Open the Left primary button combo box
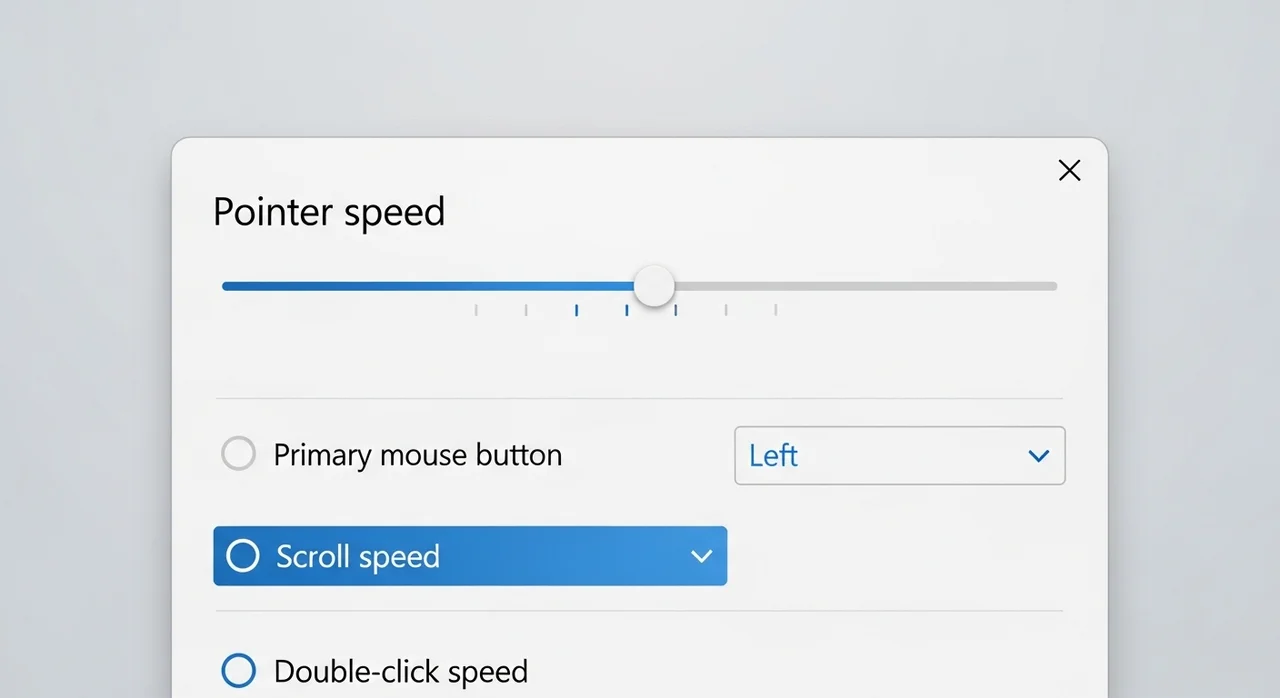 (x=899, y=456)
